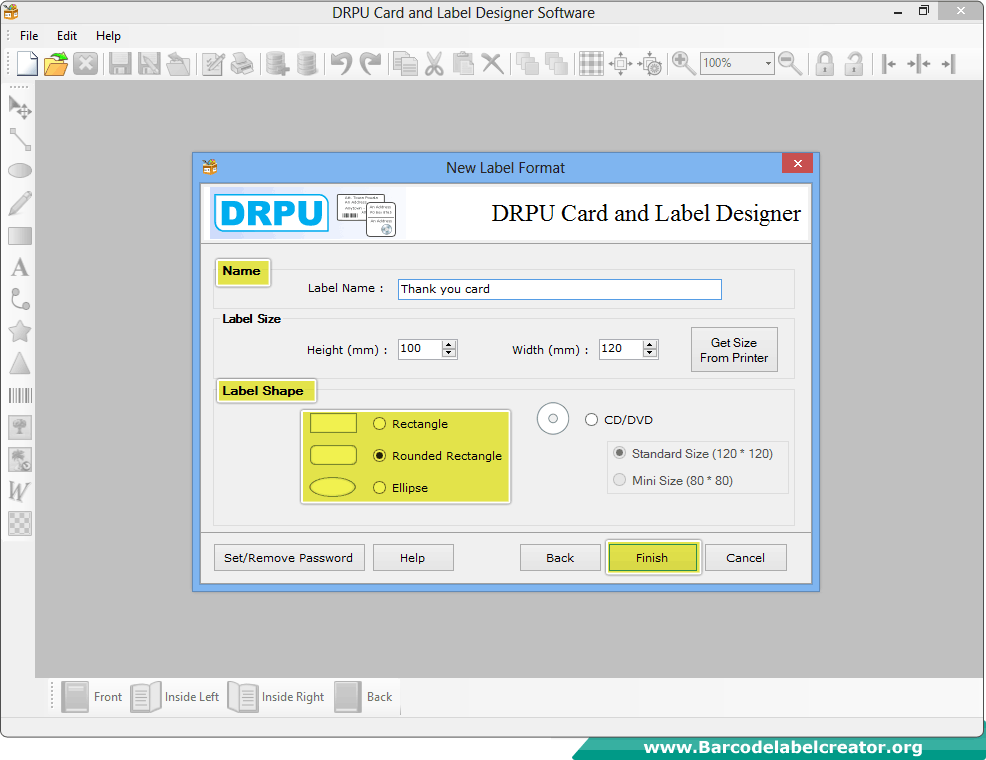Click the align center horizontally icon

[919, 63]
